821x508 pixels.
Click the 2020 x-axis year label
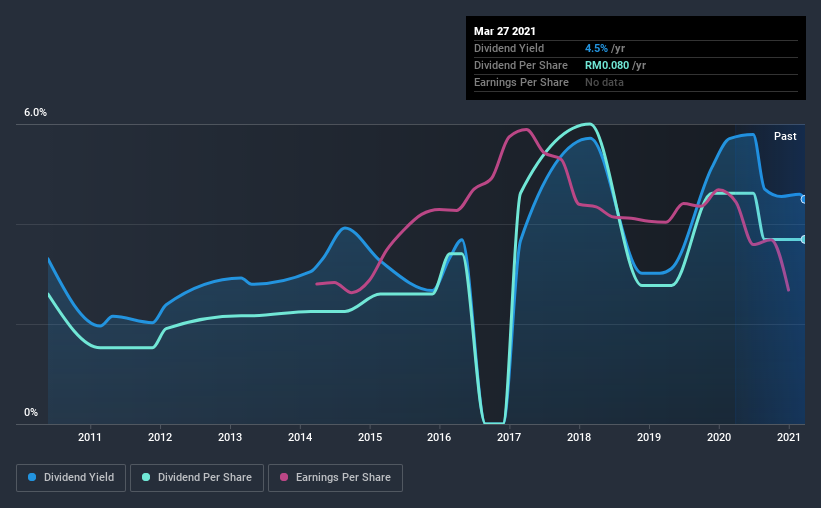(719, 437)
